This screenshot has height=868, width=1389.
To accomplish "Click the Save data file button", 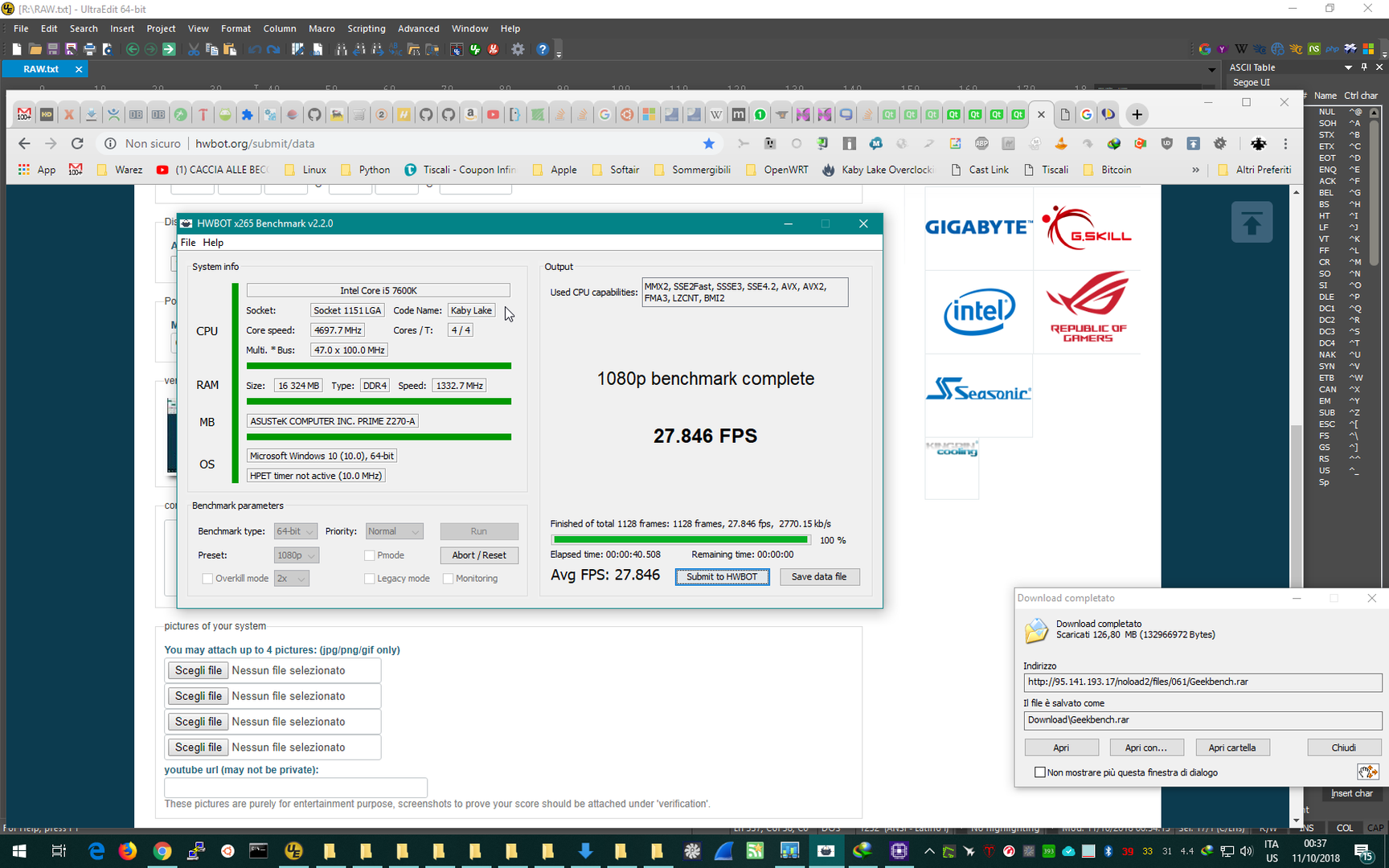I will (x=819, y=577).
